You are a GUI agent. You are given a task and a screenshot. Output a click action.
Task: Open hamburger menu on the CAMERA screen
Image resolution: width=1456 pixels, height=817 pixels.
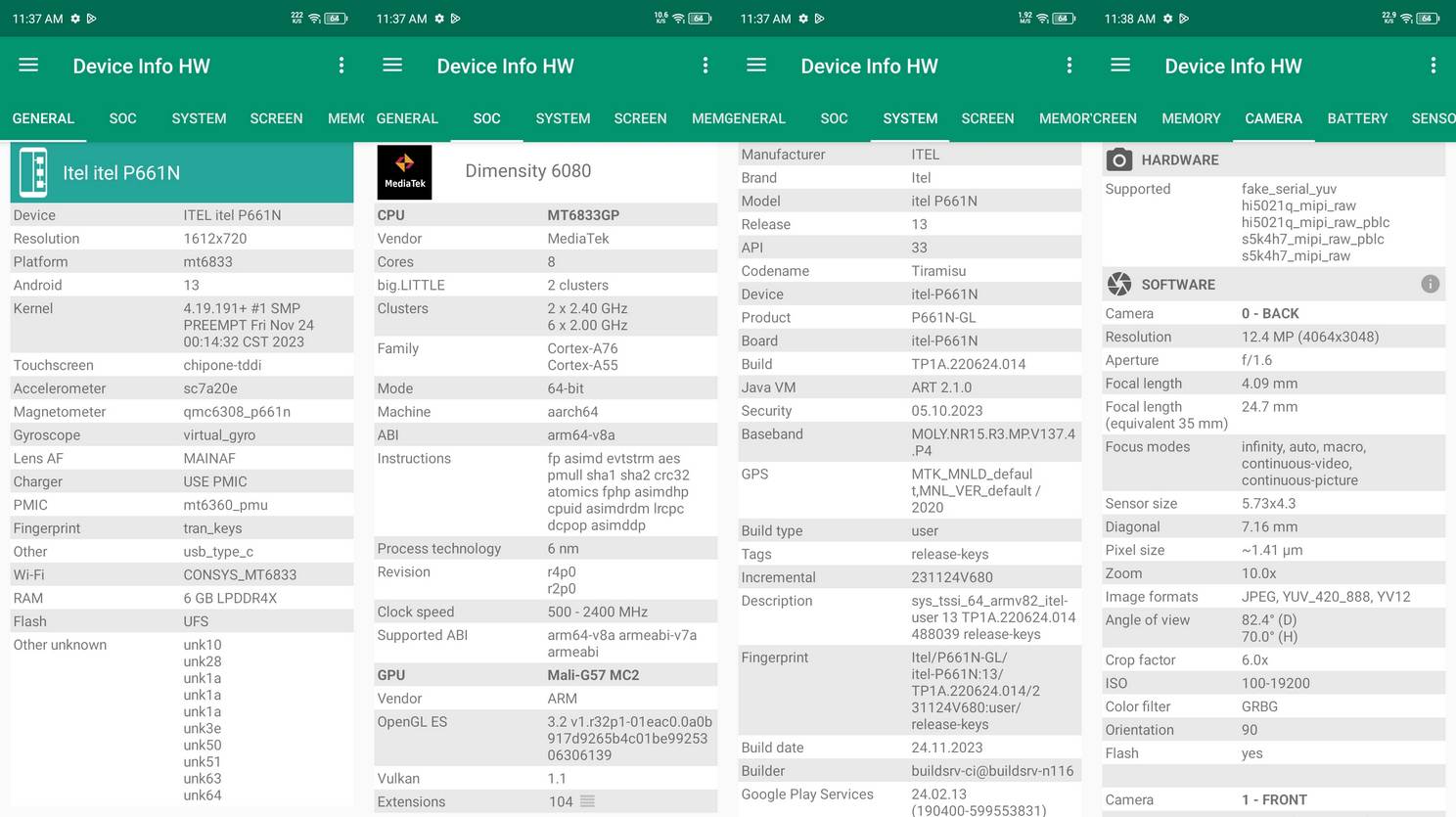click(1120, 65)
